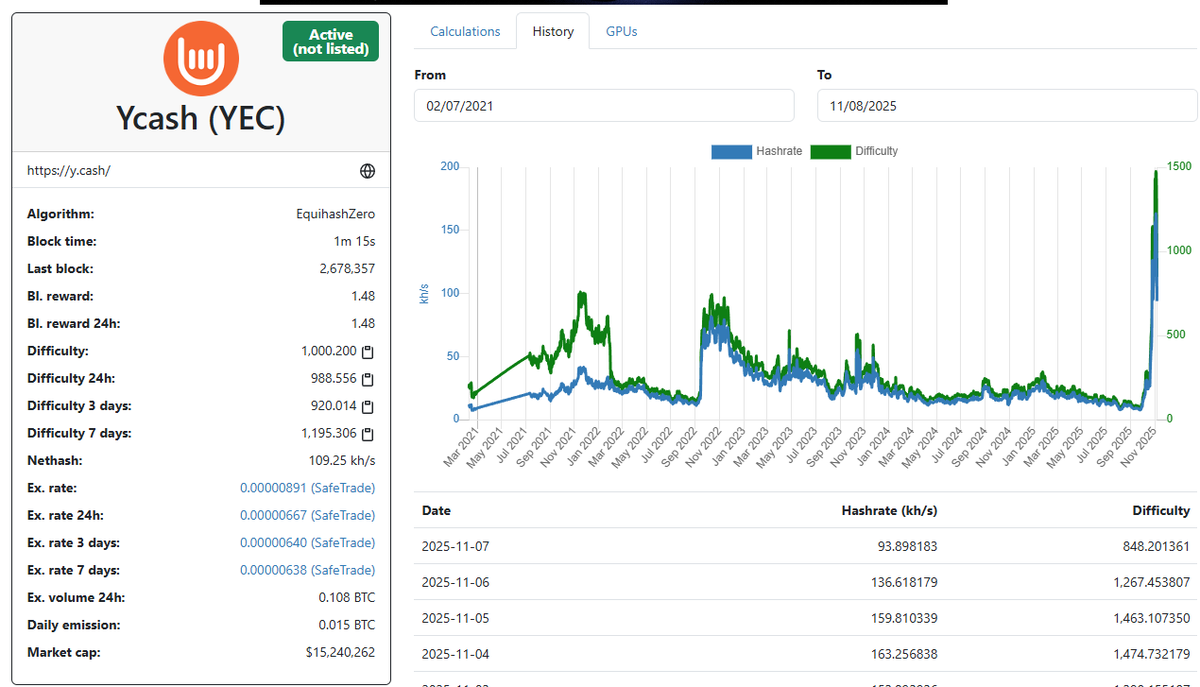Click the From date field 02/07/2021
This screenshot has height=687, width=1200.
tap(604, 105)
